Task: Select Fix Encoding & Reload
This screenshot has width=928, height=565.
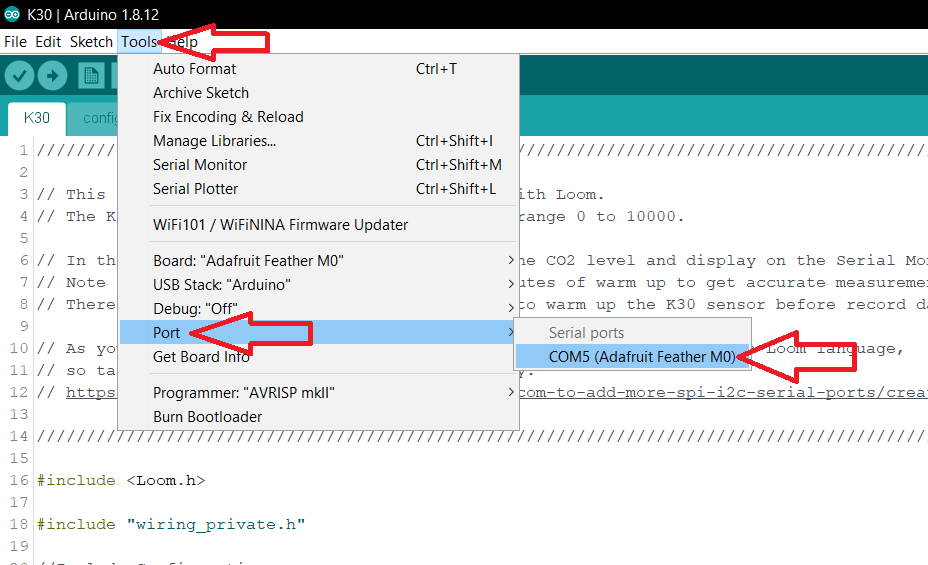Action: (318, 117)
